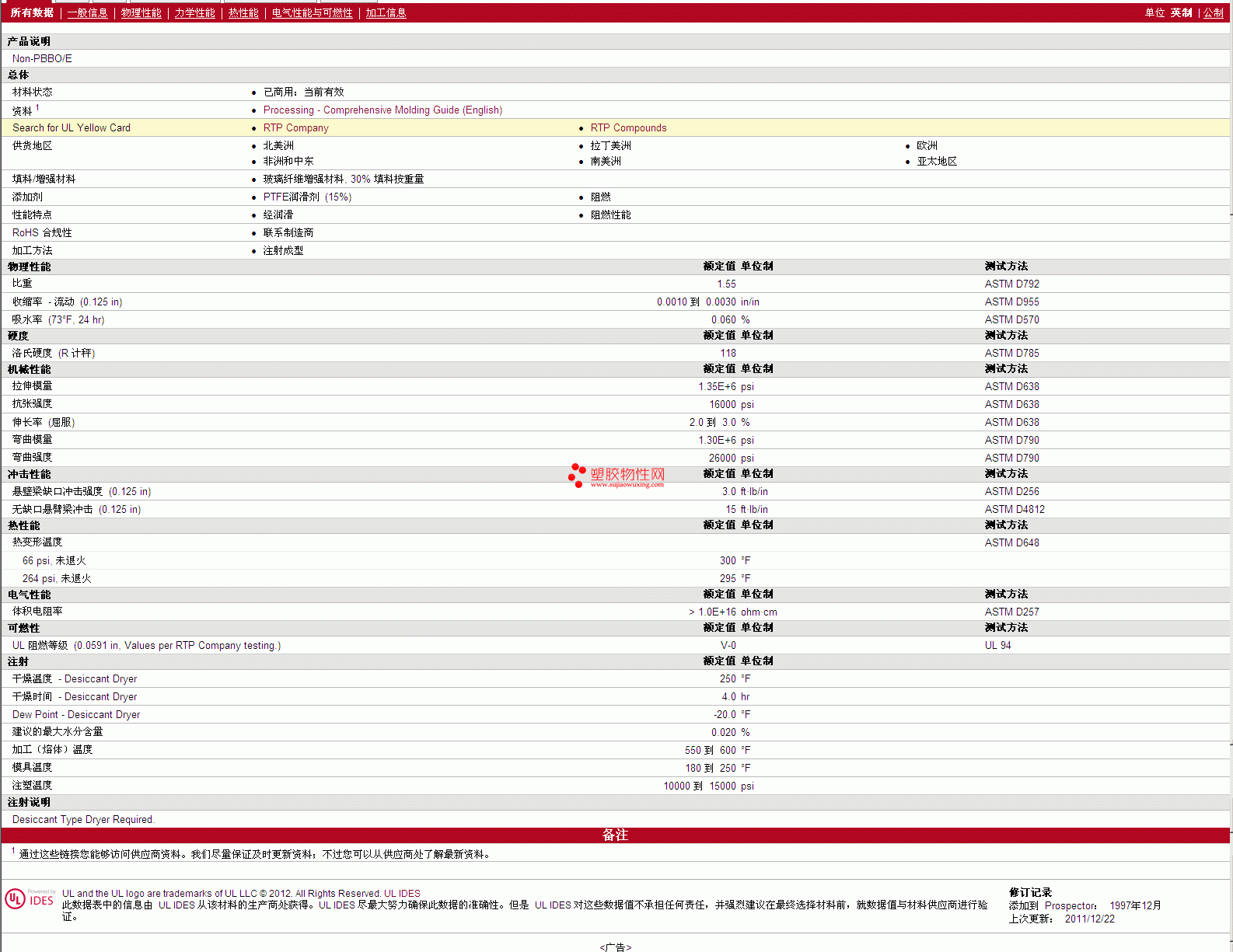Open the 电气性能与可燃性 tab
Viewport: 1233px width, 952px height.
point(312,13)
